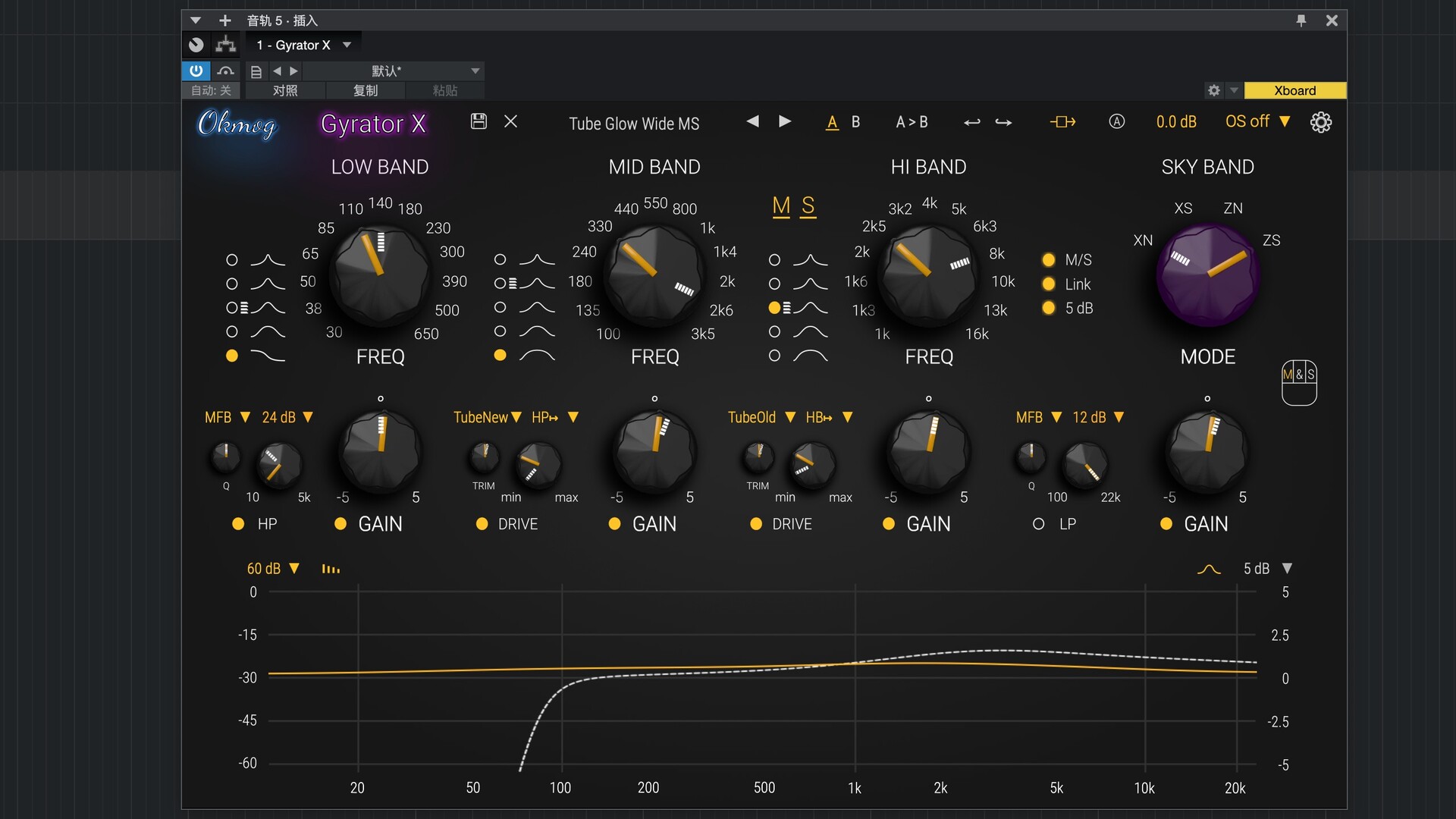This screenshot has height=819, width=1456.
Task: Select the S channel tab
Action: click(808, 206)
